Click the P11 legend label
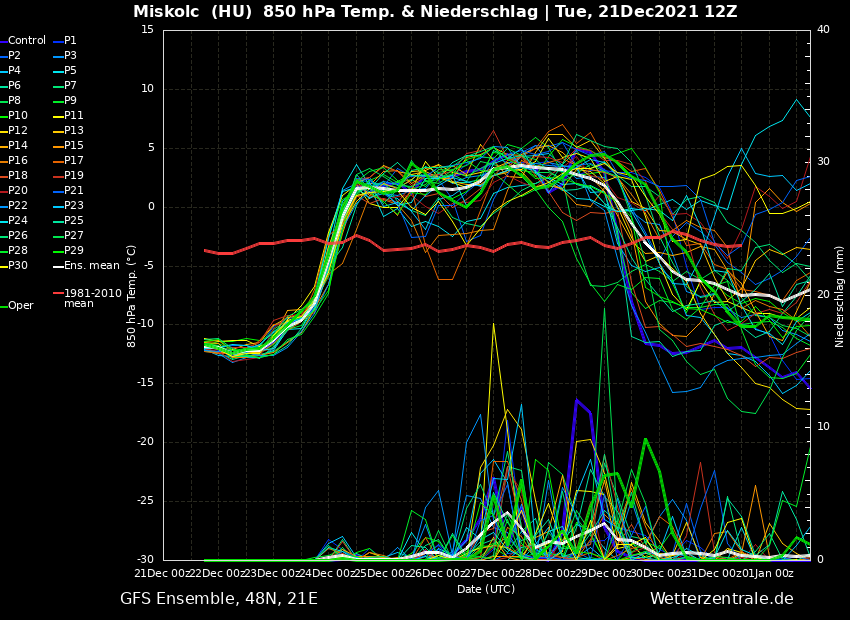850x620 pixels. tap(74, 116)
